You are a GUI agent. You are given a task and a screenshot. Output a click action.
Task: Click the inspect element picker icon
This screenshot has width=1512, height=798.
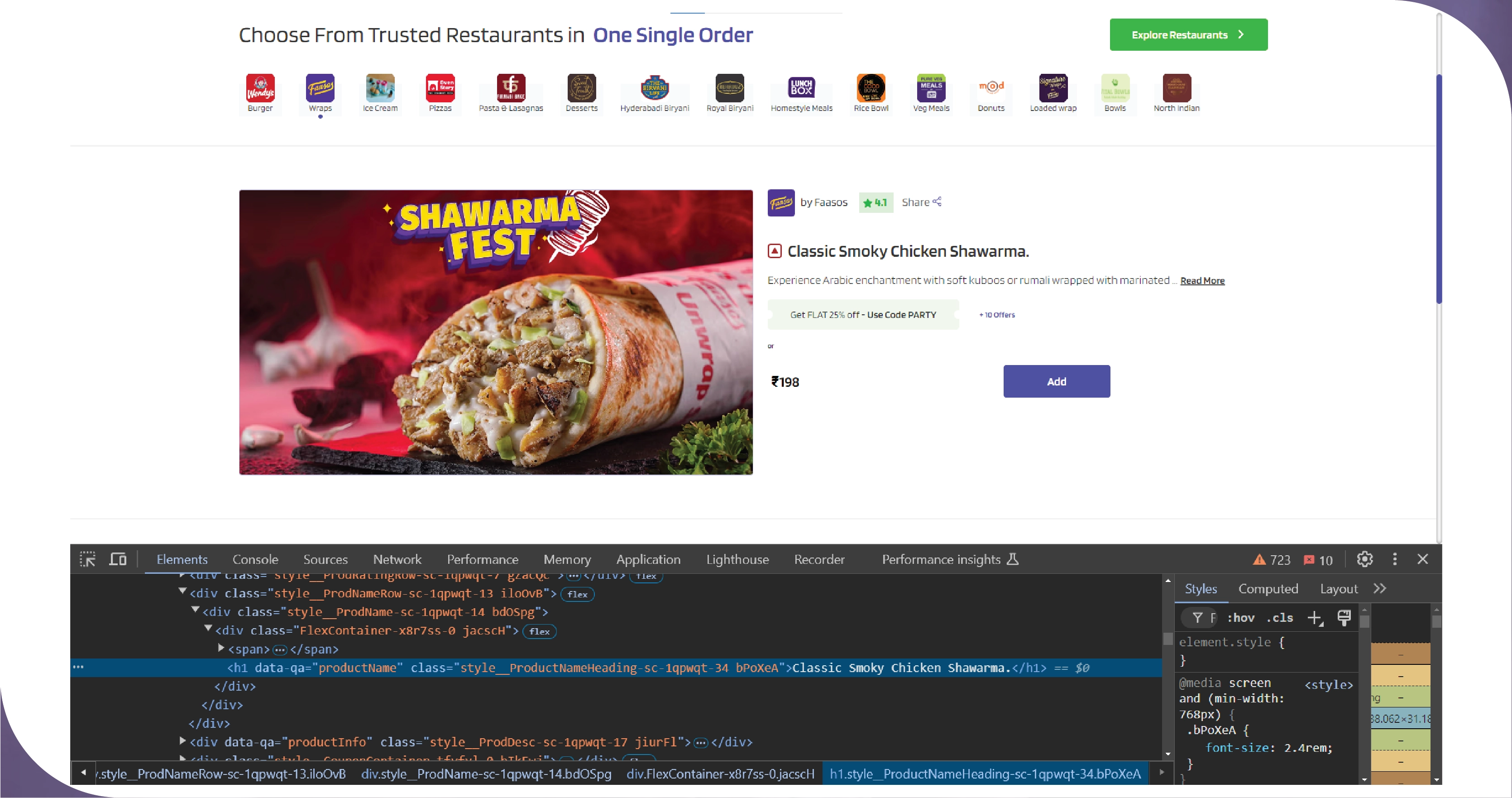[87, 559]
